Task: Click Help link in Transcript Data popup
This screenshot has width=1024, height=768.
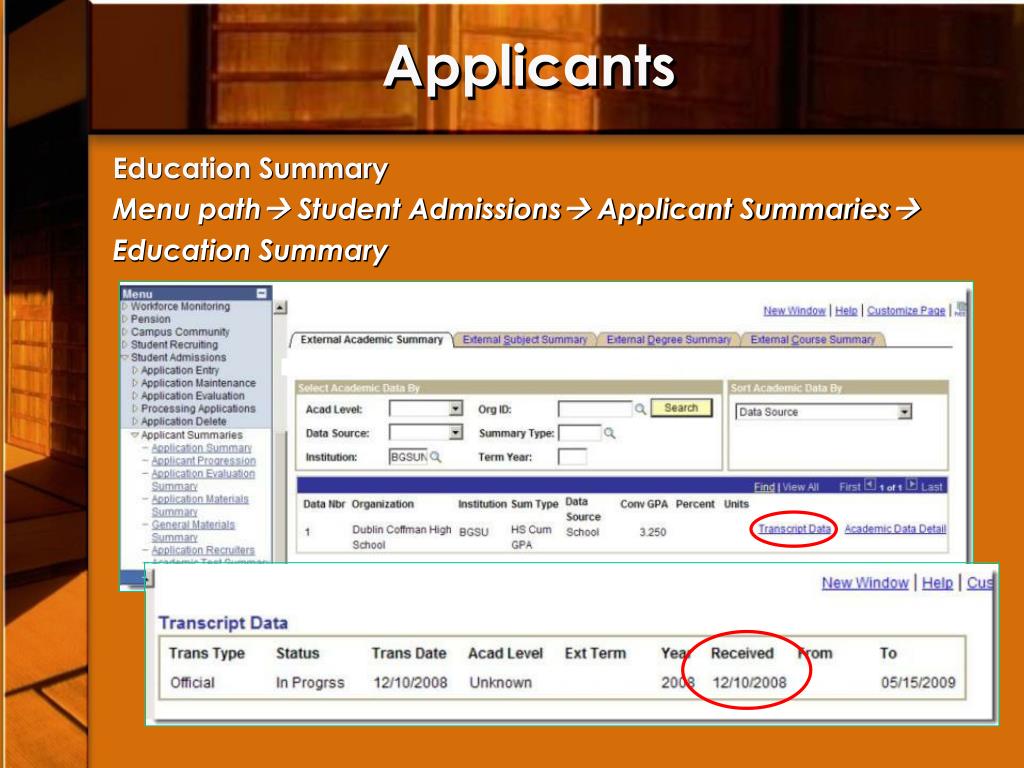Action: point(937,583)
